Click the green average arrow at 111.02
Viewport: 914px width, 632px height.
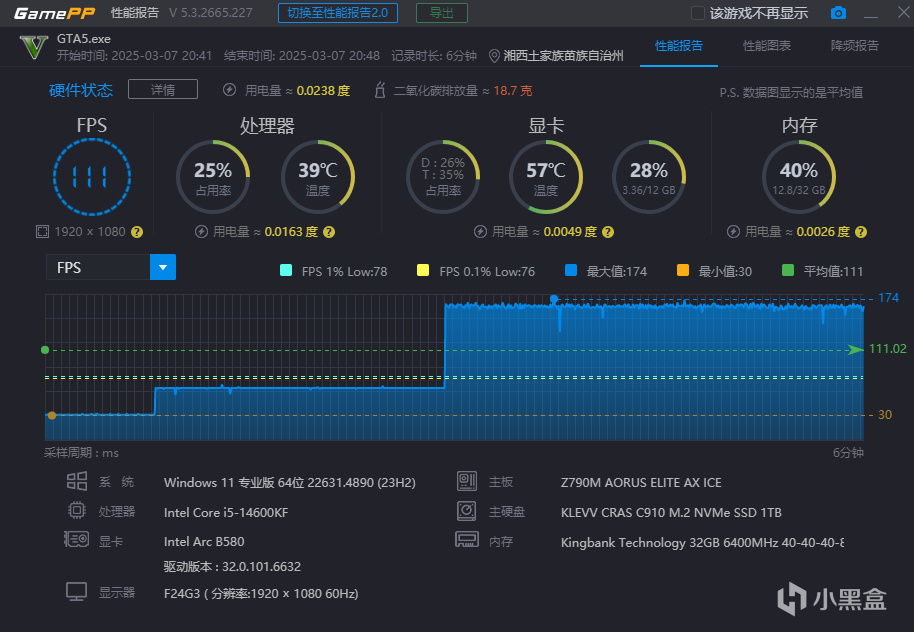(x=855, y=349)
